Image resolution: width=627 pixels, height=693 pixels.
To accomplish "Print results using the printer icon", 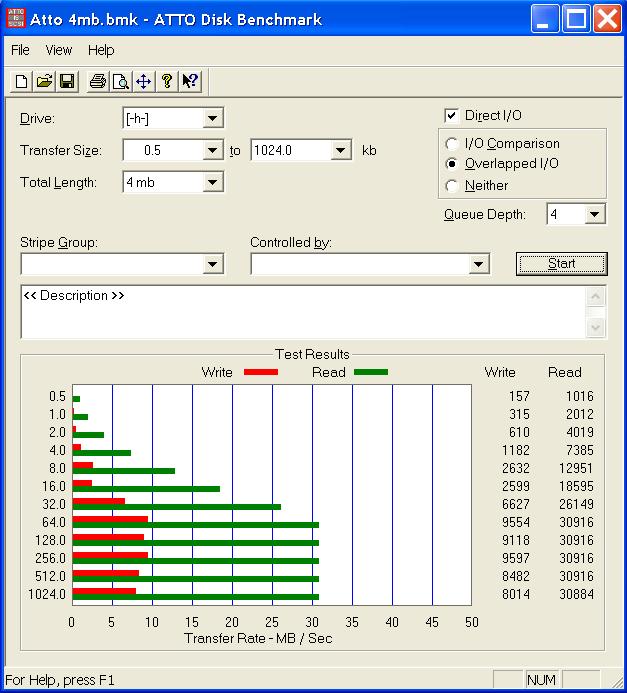I will [x=98, y=81].
